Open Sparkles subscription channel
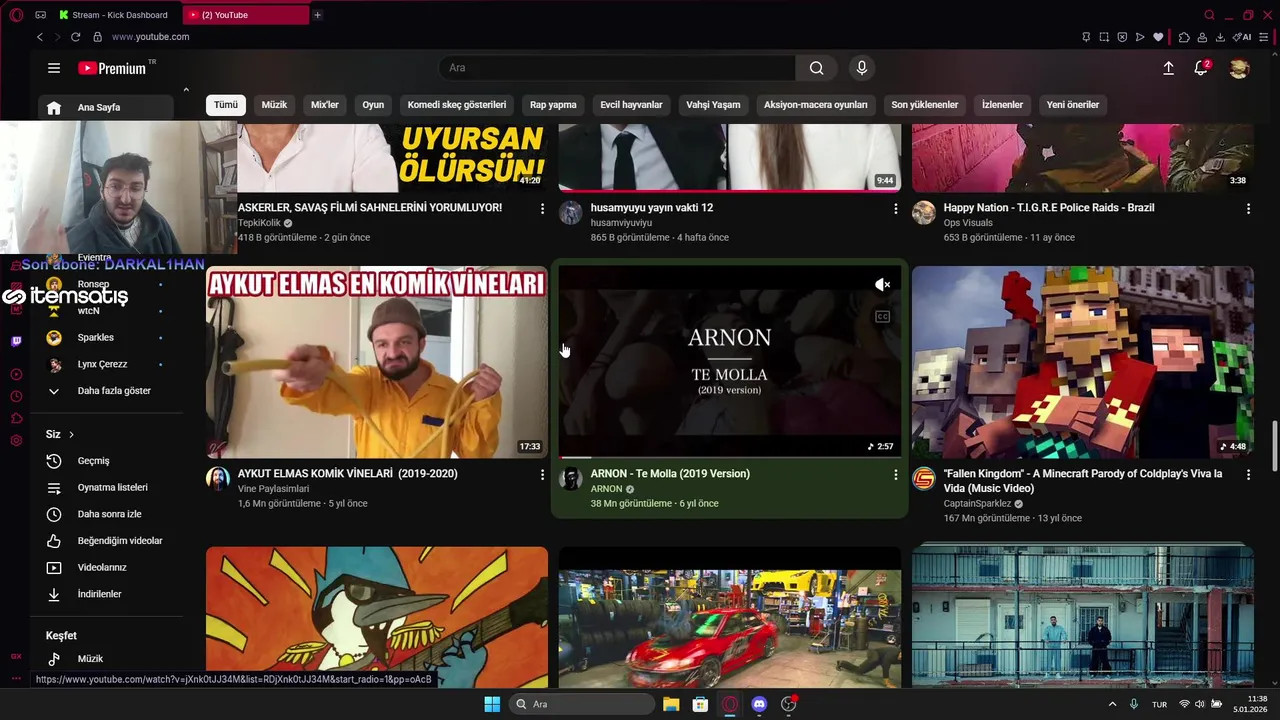 tap(105, 338)
